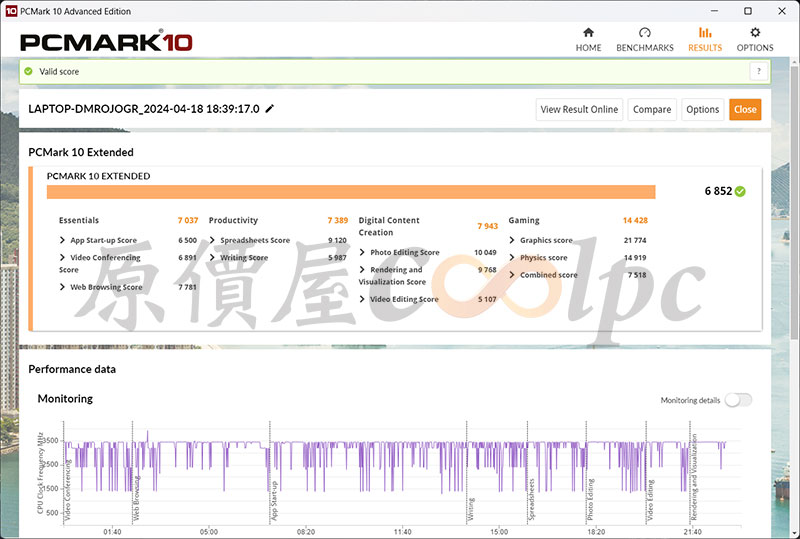800x539 pixels.
Task: Click the Essentials score 7 037
Action: 188,220
